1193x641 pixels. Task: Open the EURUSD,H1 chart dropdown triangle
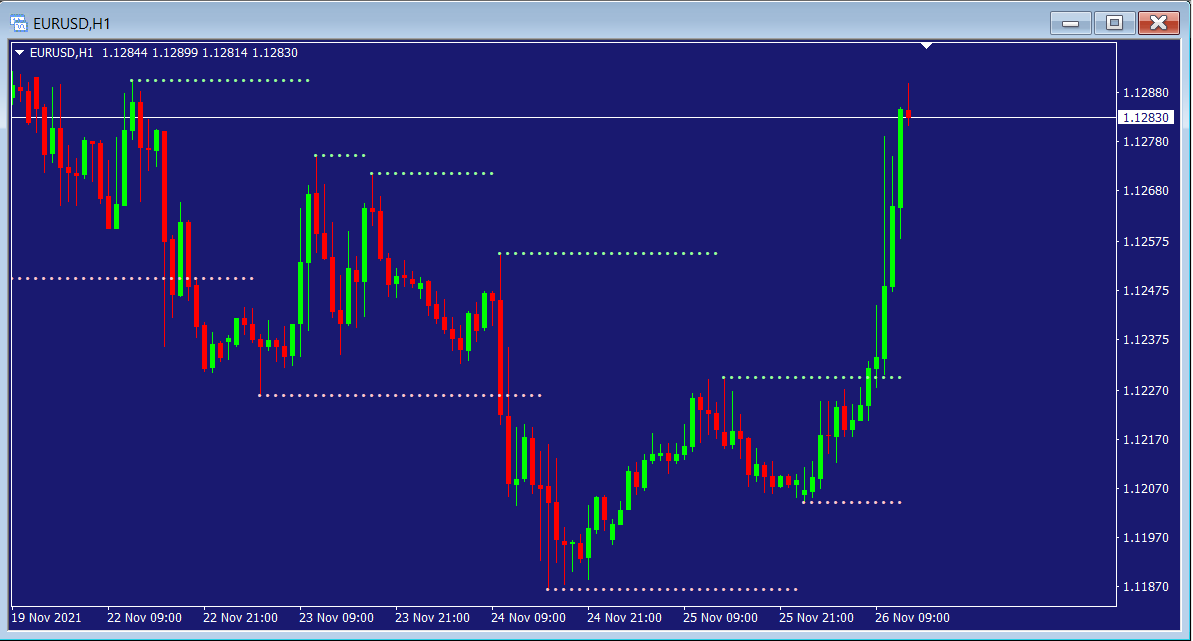(x=20, y=53)
